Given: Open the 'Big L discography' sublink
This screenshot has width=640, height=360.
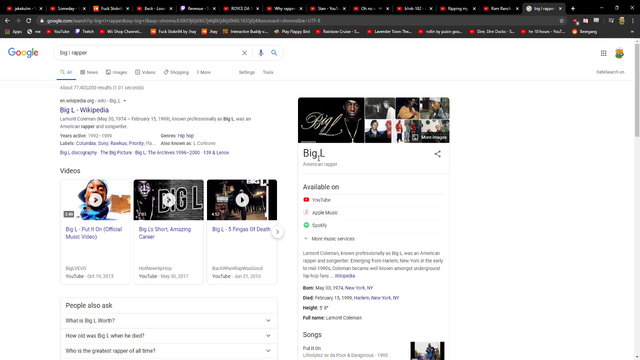Looking at the screenshot, I should (78, 153).
